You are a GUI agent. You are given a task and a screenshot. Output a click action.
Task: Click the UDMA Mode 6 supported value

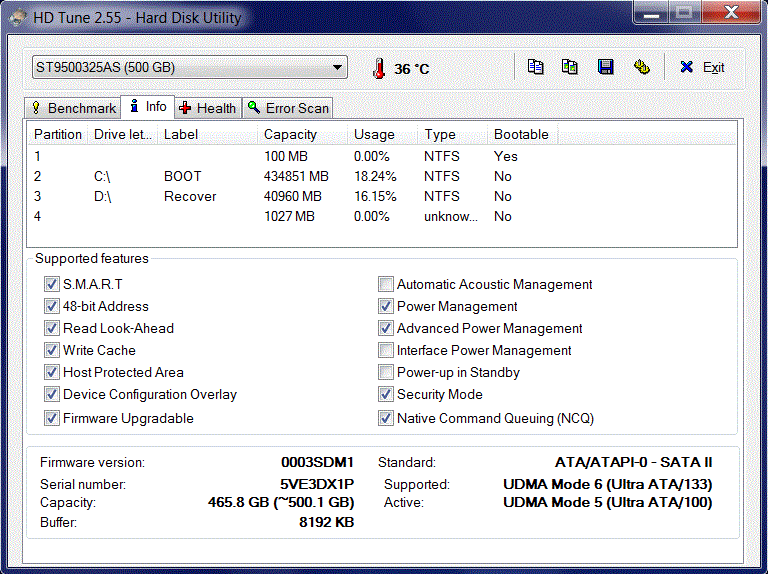(607, 484)
